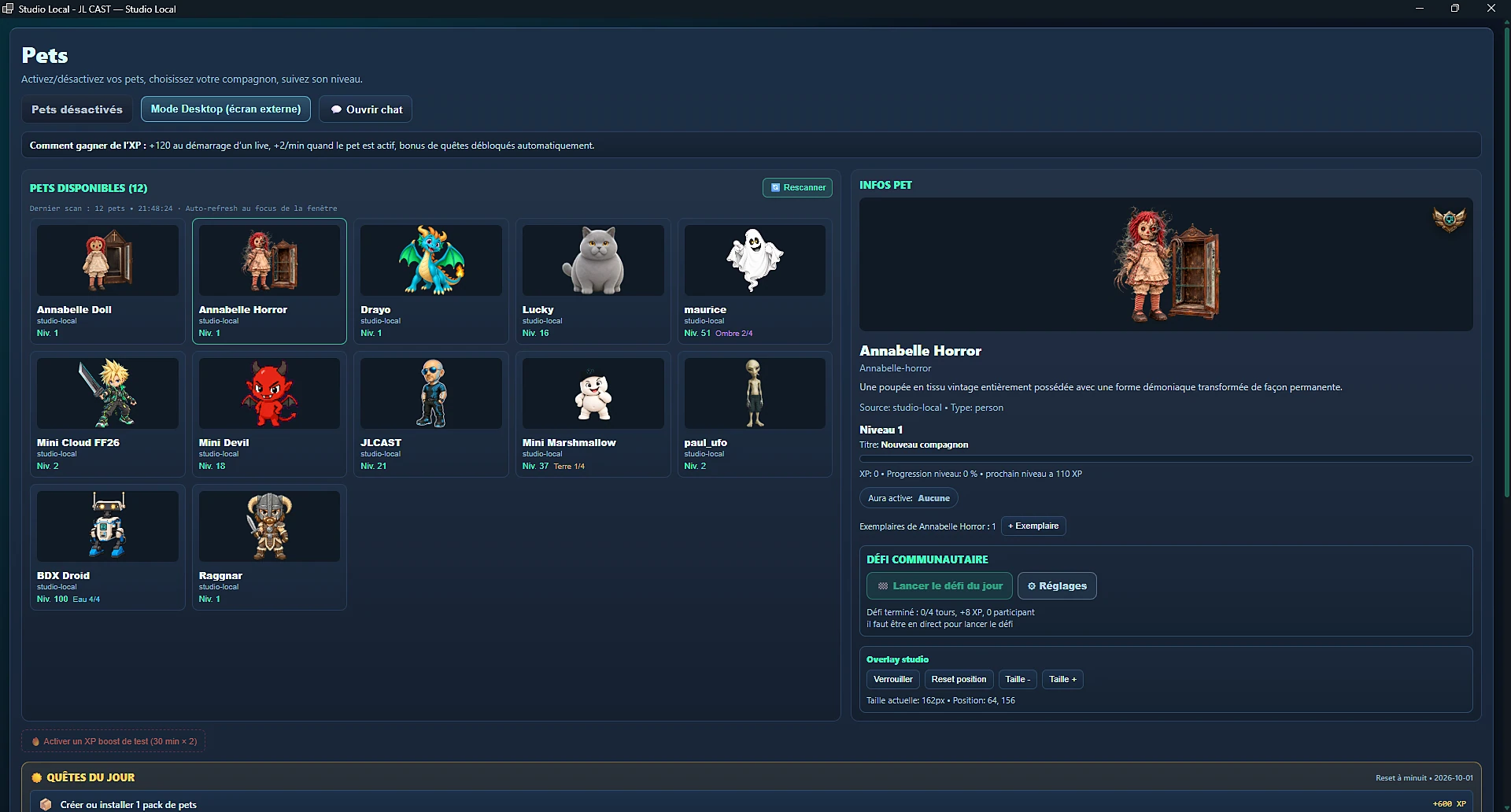Open the Aura active Aucune selector

pos(908,498)
